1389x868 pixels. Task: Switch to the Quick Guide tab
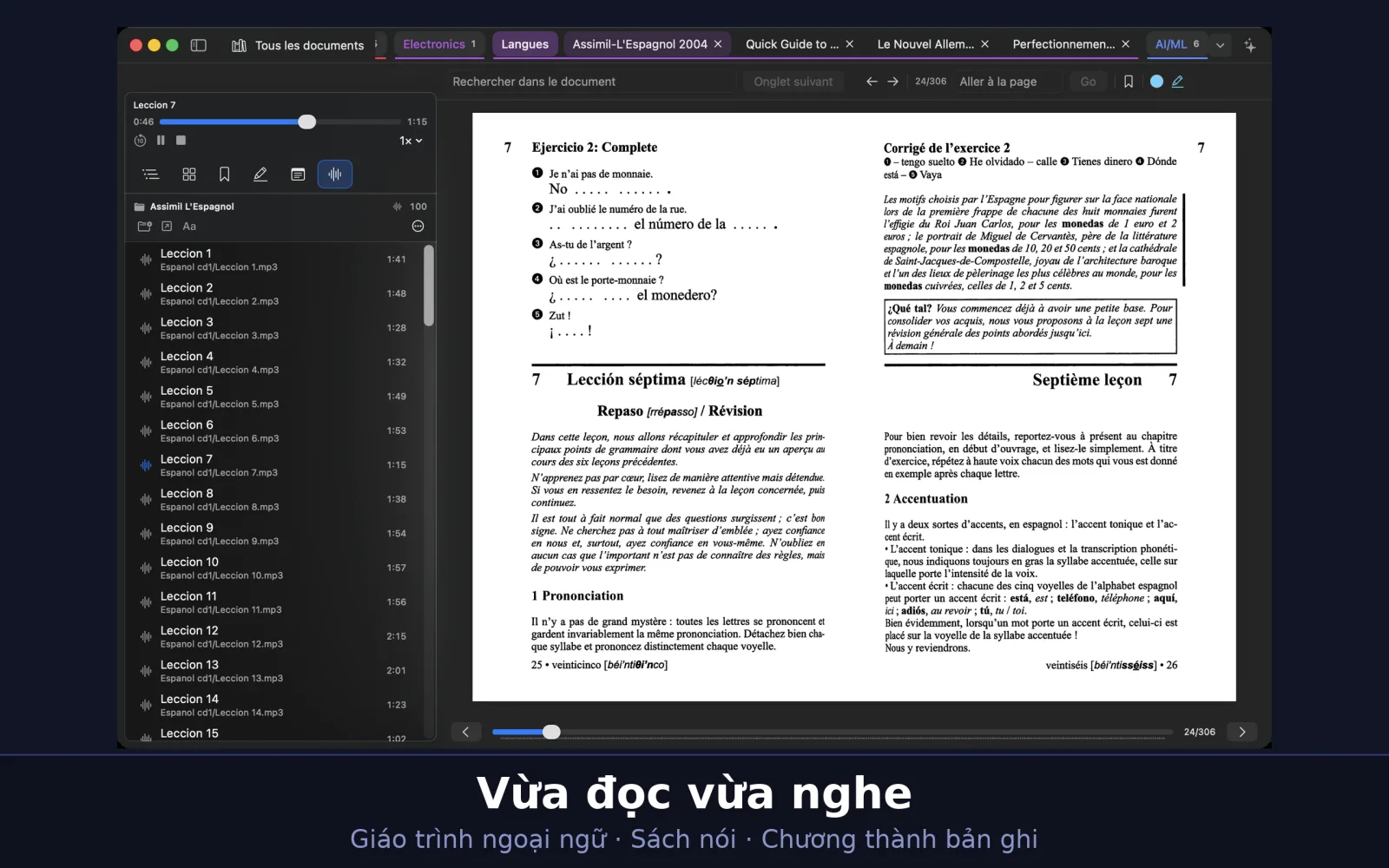click(792, 44)
